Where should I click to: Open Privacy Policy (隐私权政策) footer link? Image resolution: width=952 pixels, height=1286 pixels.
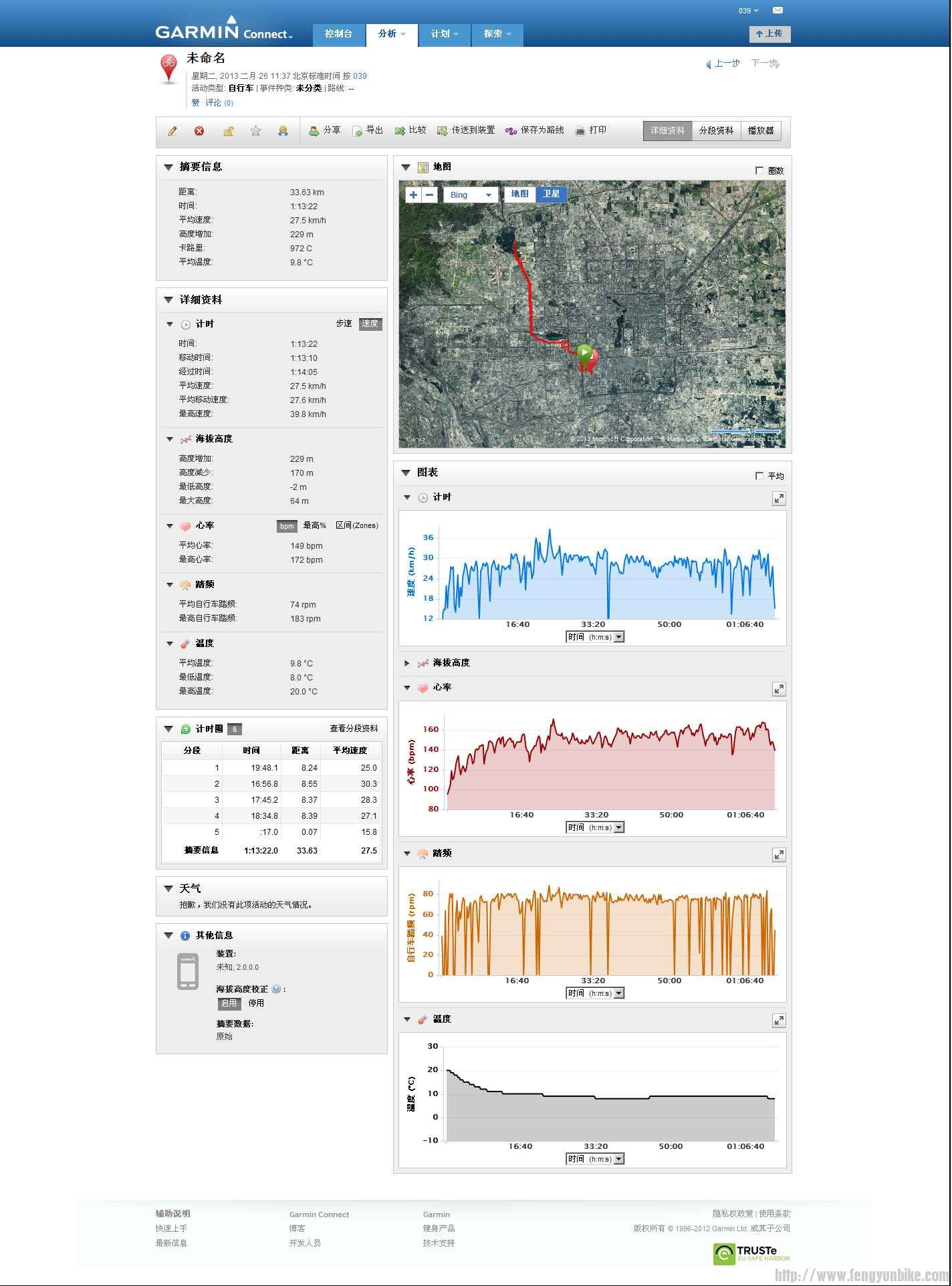pyautogui.click(x=733, y=1214)
